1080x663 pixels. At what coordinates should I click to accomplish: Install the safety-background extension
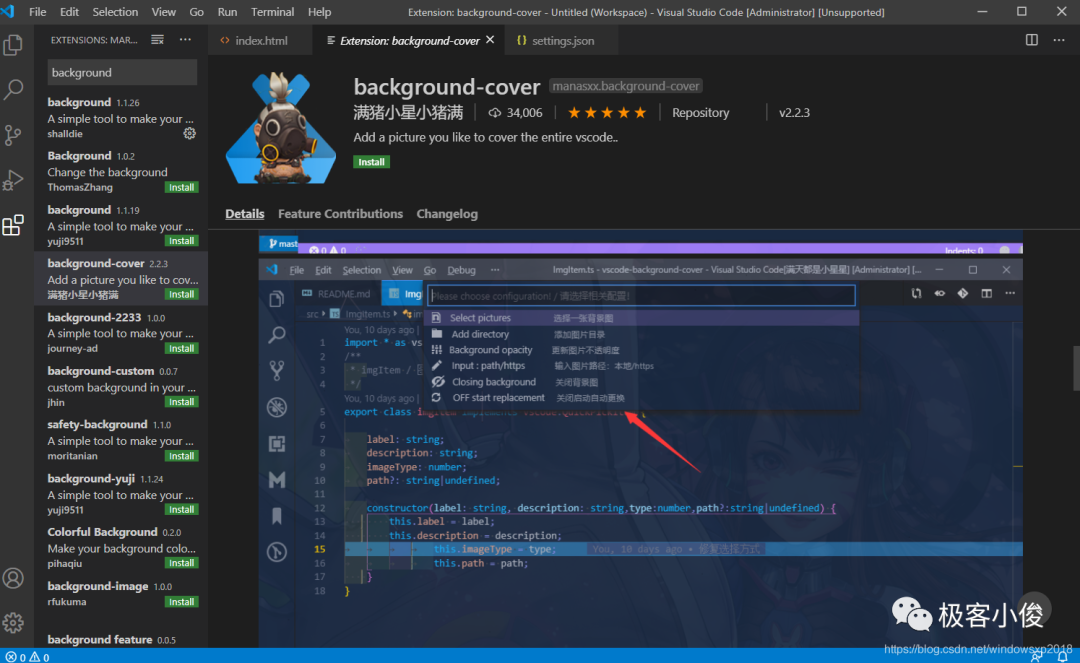point(182,456)
